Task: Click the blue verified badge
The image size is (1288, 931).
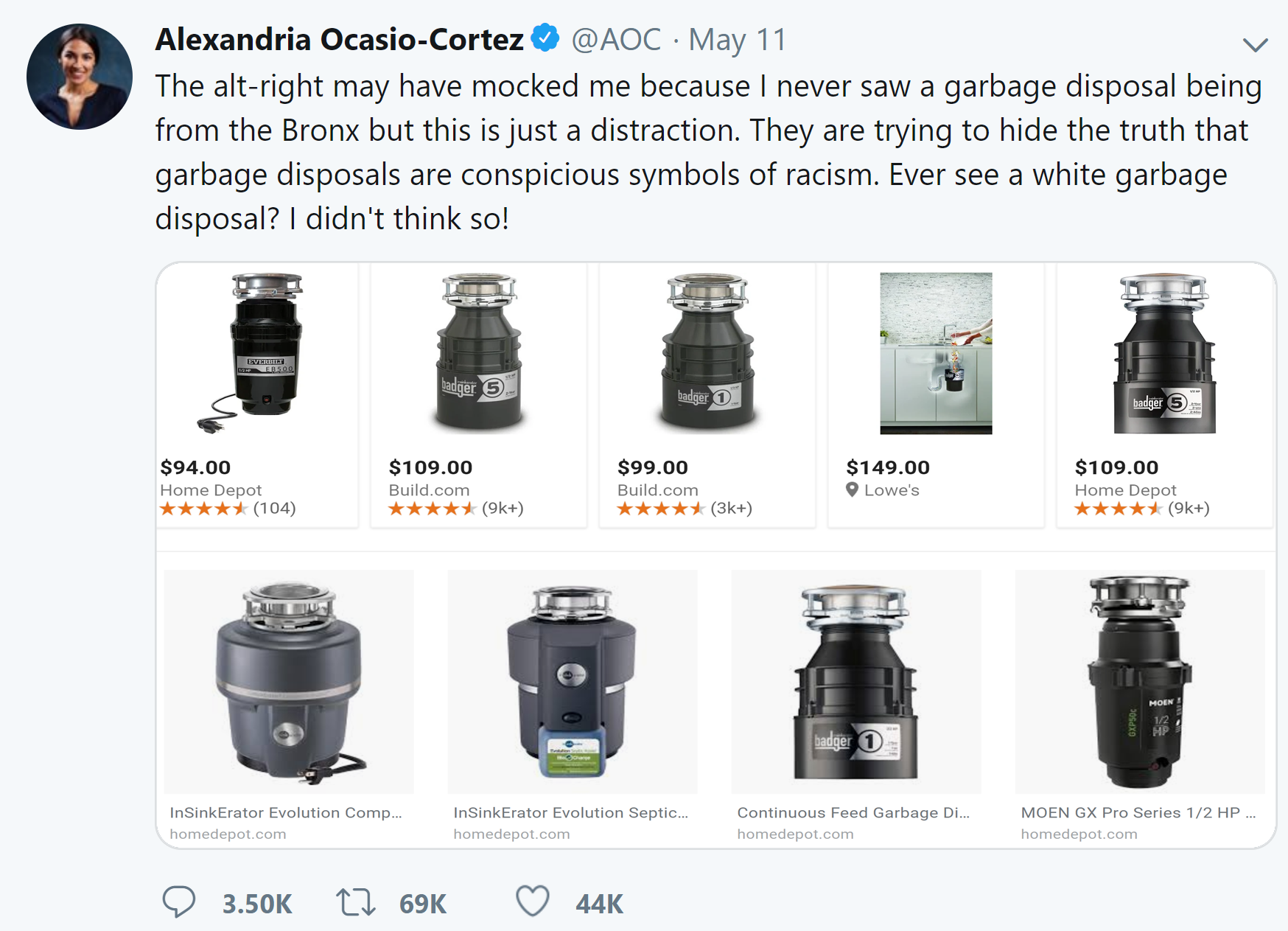Action: pos(545,38)
